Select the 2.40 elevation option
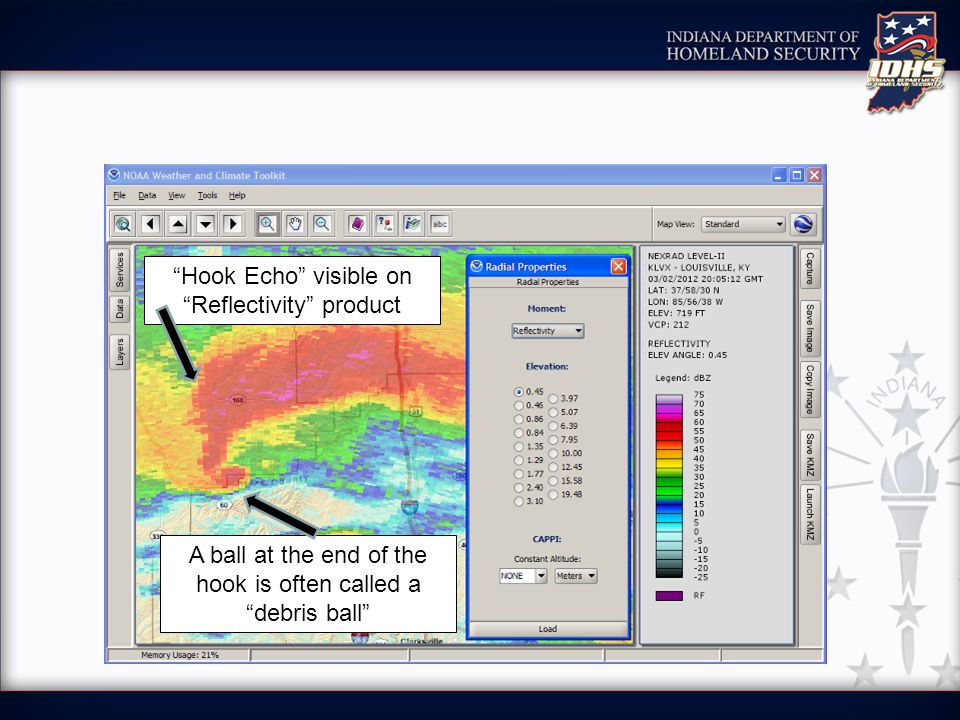960x720 pixels. tap(519, 488)
